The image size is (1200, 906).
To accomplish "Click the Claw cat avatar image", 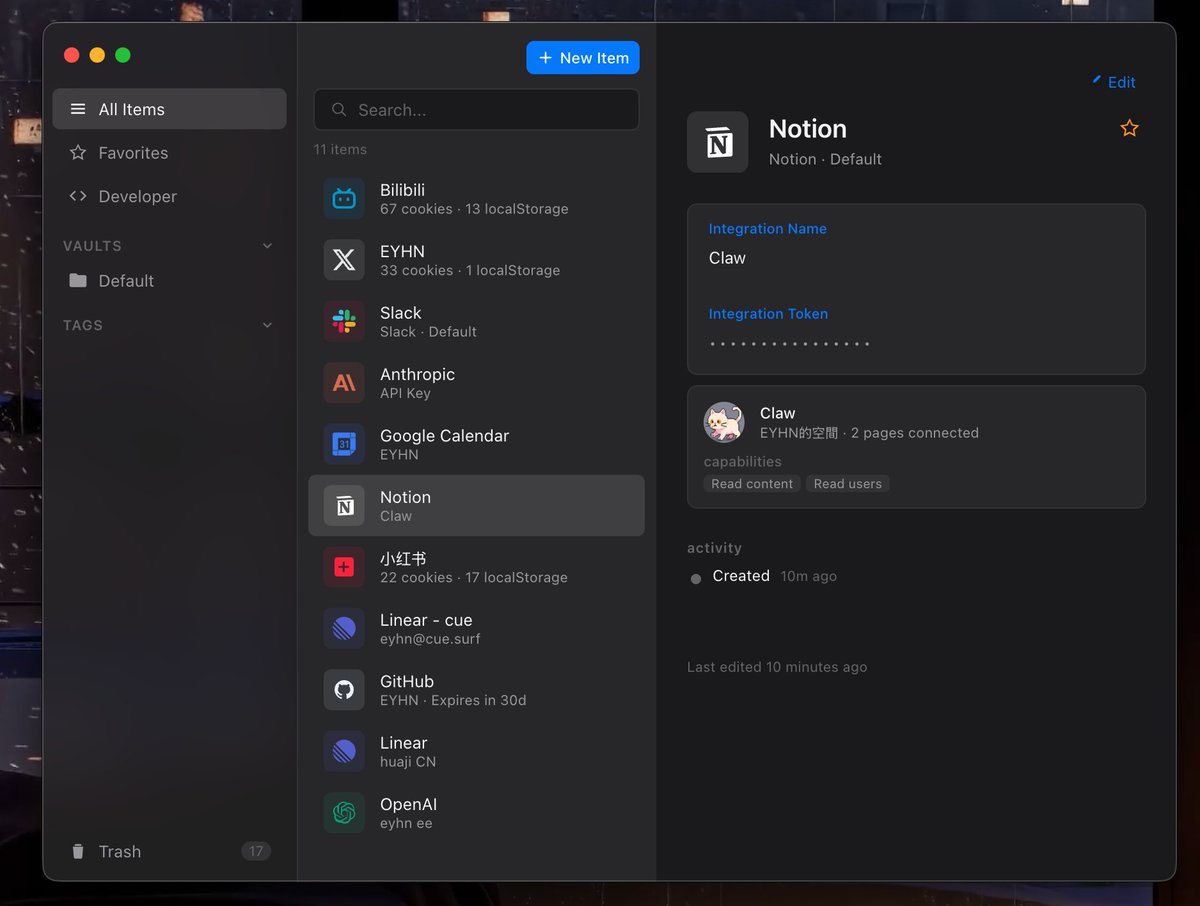I will tap(724, 422).
